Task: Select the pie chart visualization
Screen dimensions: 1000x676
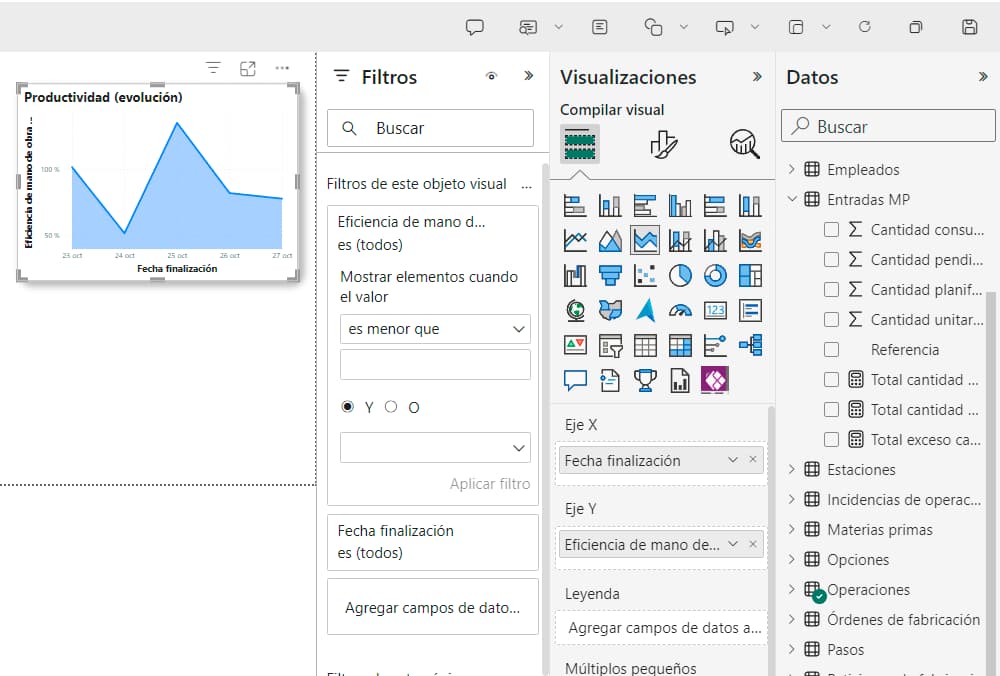Action: click(680, 275)
